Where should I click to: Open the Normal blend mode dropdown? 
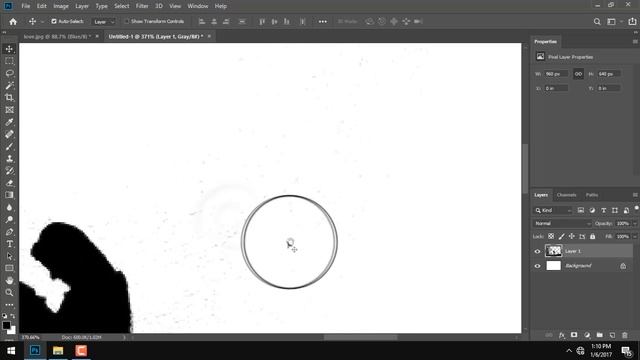coord(562,224)
